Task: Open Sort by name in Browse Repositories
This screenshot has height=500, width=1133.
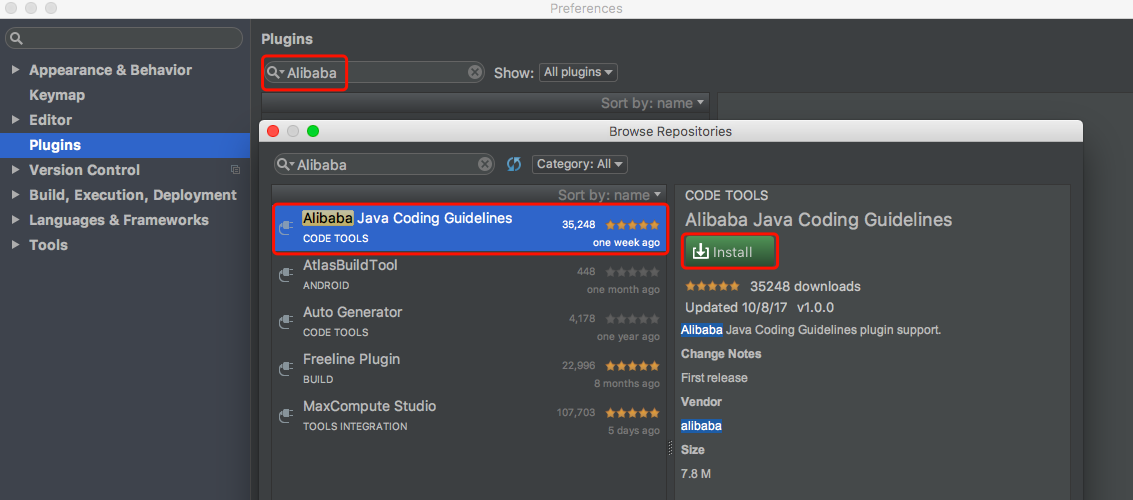Action: pyautogui.click(x=609, y=195)
